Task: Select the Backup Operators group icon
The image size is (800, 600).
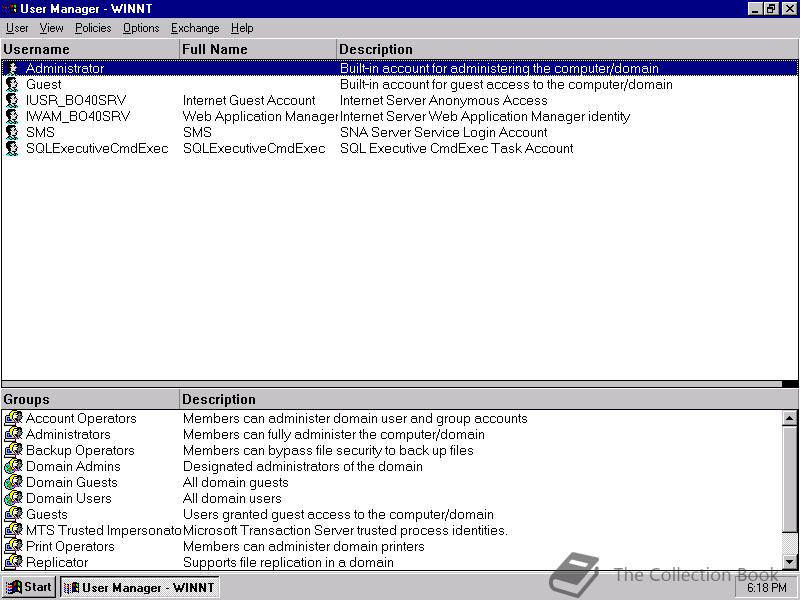Action: point(13,450)
